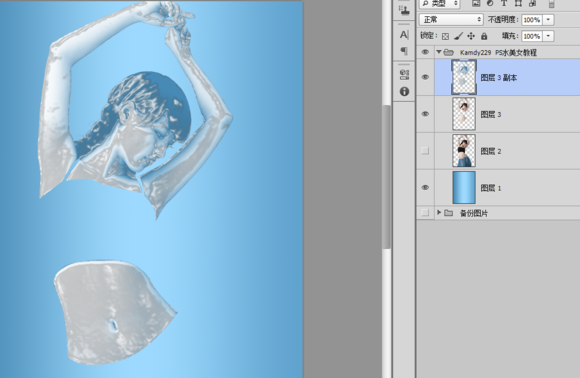The height and width of the screenshot is (378, 580).
Task: Select the Kamdy229 PS水美女教程 group name
Action: [498, 53]
